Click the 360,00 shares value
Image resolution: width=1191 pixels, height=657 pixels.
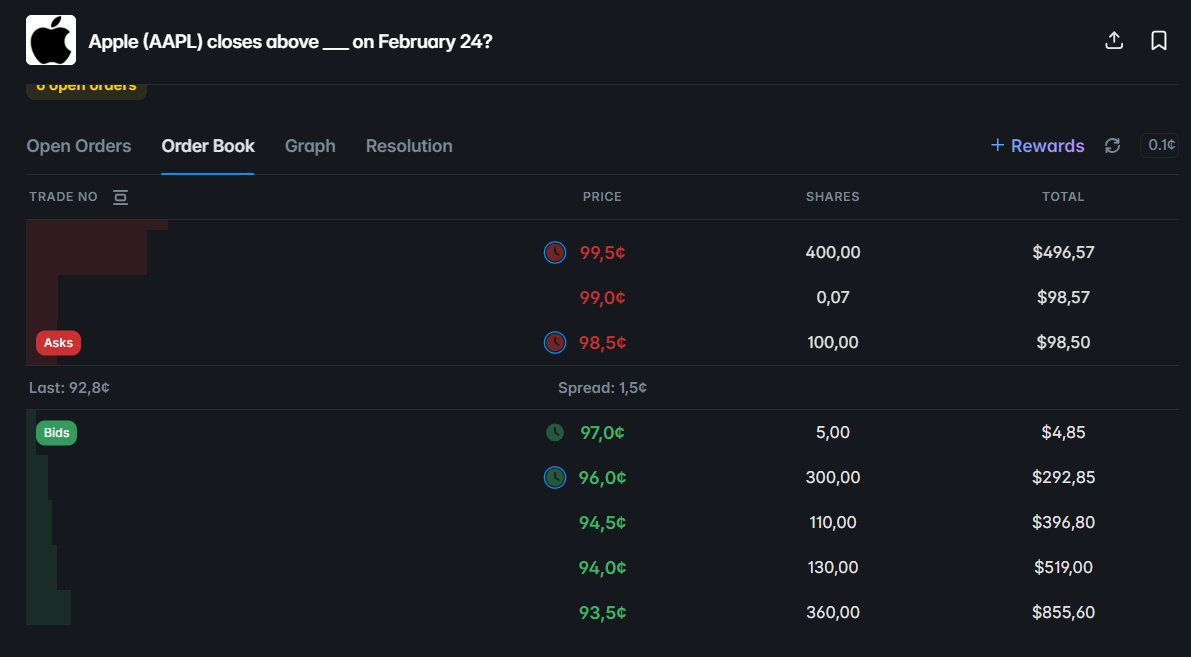(832, 613)
